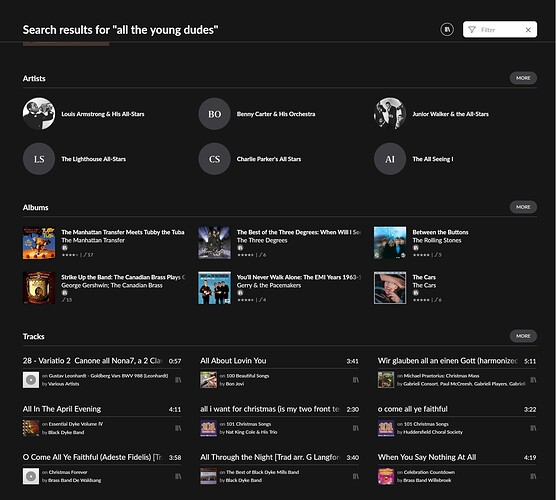Click library badge under The Rolling Stones album
This screenshot has height=500, width=556.
(x=416, y=248)
